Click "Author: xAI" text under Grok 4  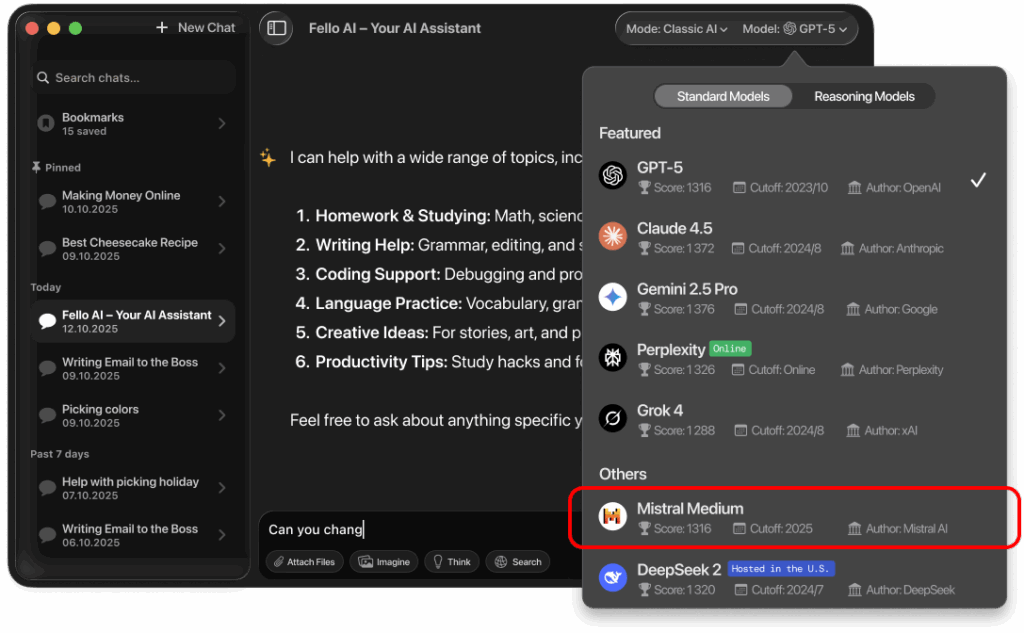pos(891,431)
